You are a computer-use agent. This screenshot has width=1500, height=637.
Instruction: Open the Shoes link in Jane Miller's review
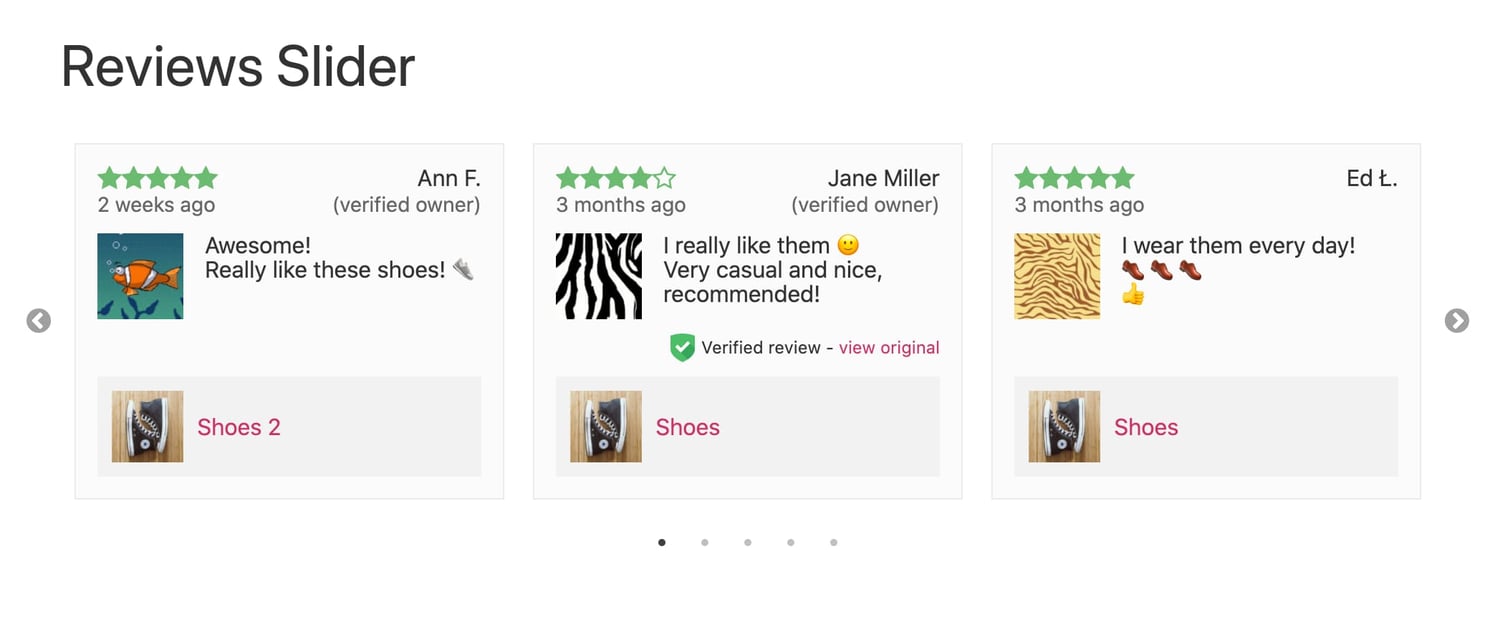[688, 427]
